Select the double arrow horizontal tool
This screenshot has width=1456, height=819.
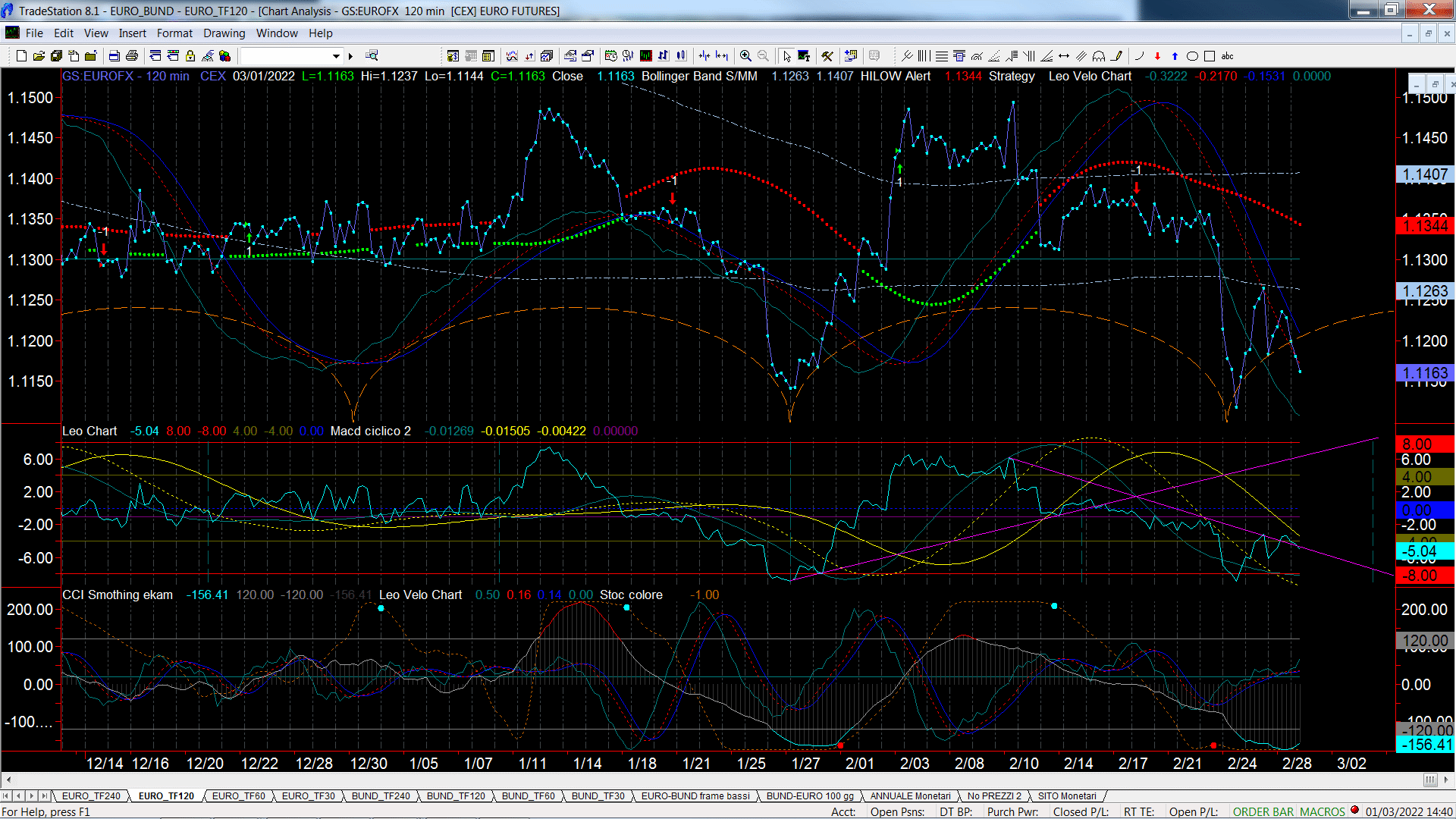coord(1064,56)
